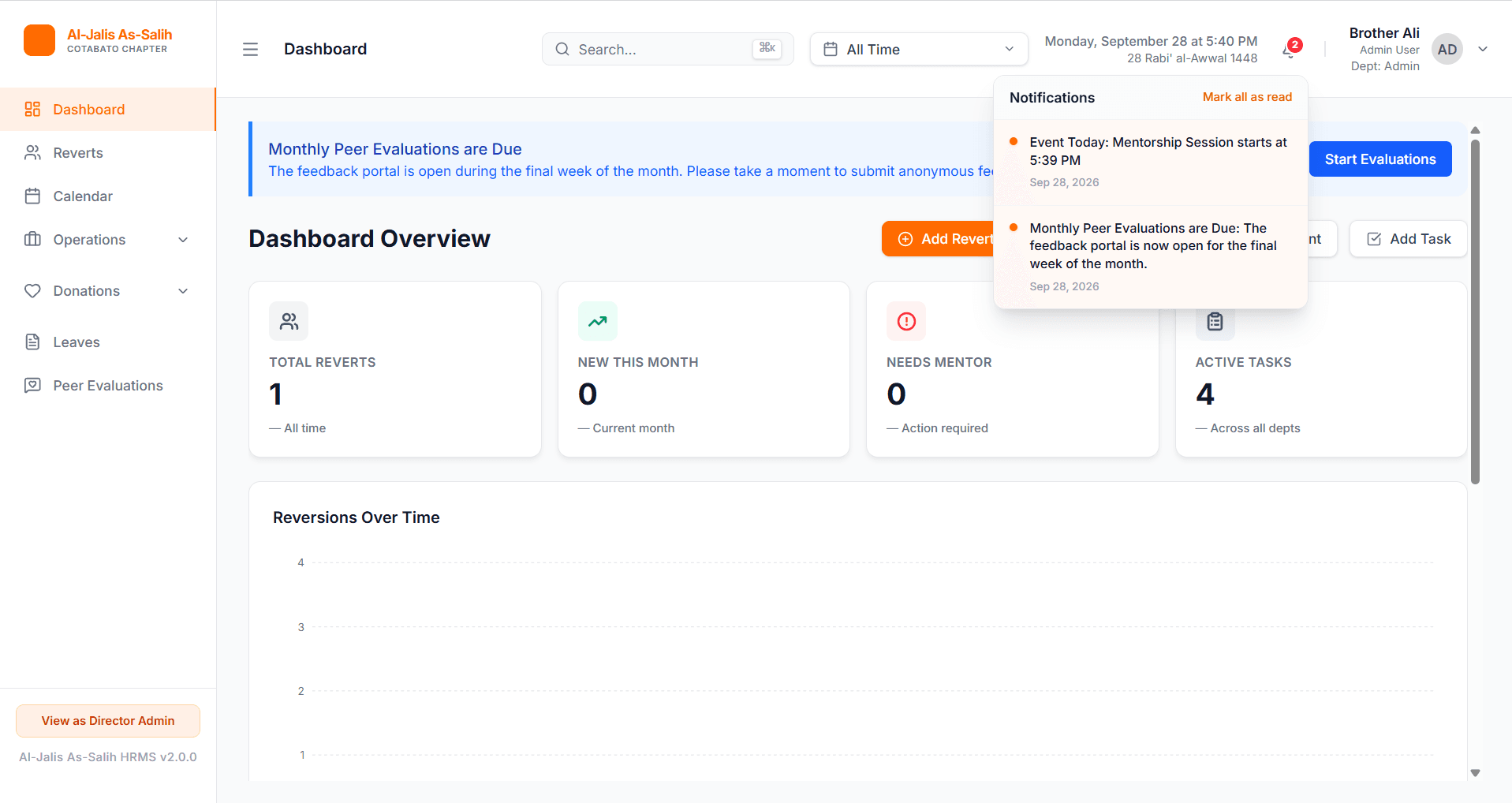Viewport: 1512px width, 803px height.
Task: Open the notifications bell icon
Action: 1290,50
